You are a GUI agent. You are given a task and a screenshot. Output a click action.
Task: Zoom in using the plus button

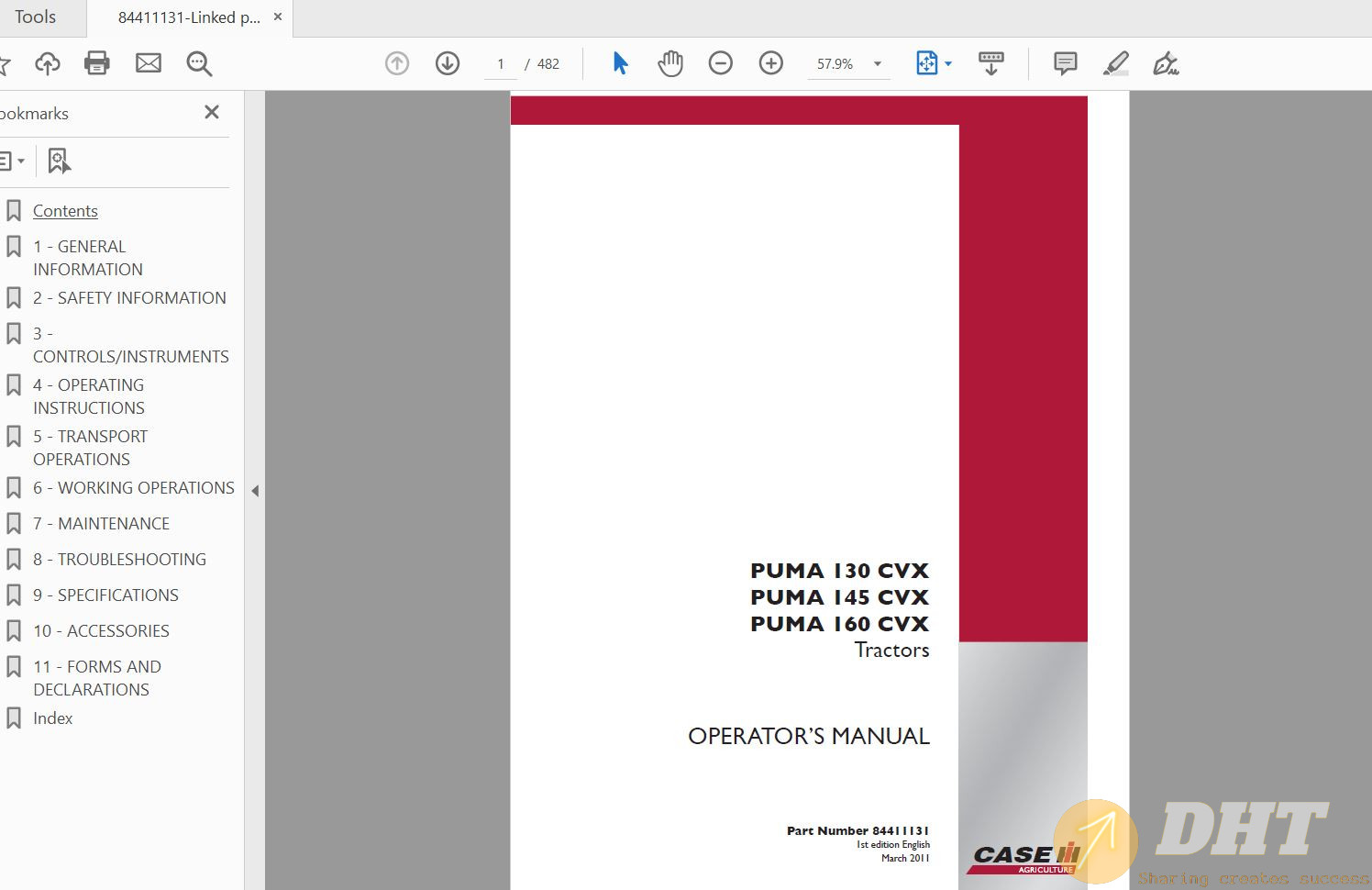(771, 63)
